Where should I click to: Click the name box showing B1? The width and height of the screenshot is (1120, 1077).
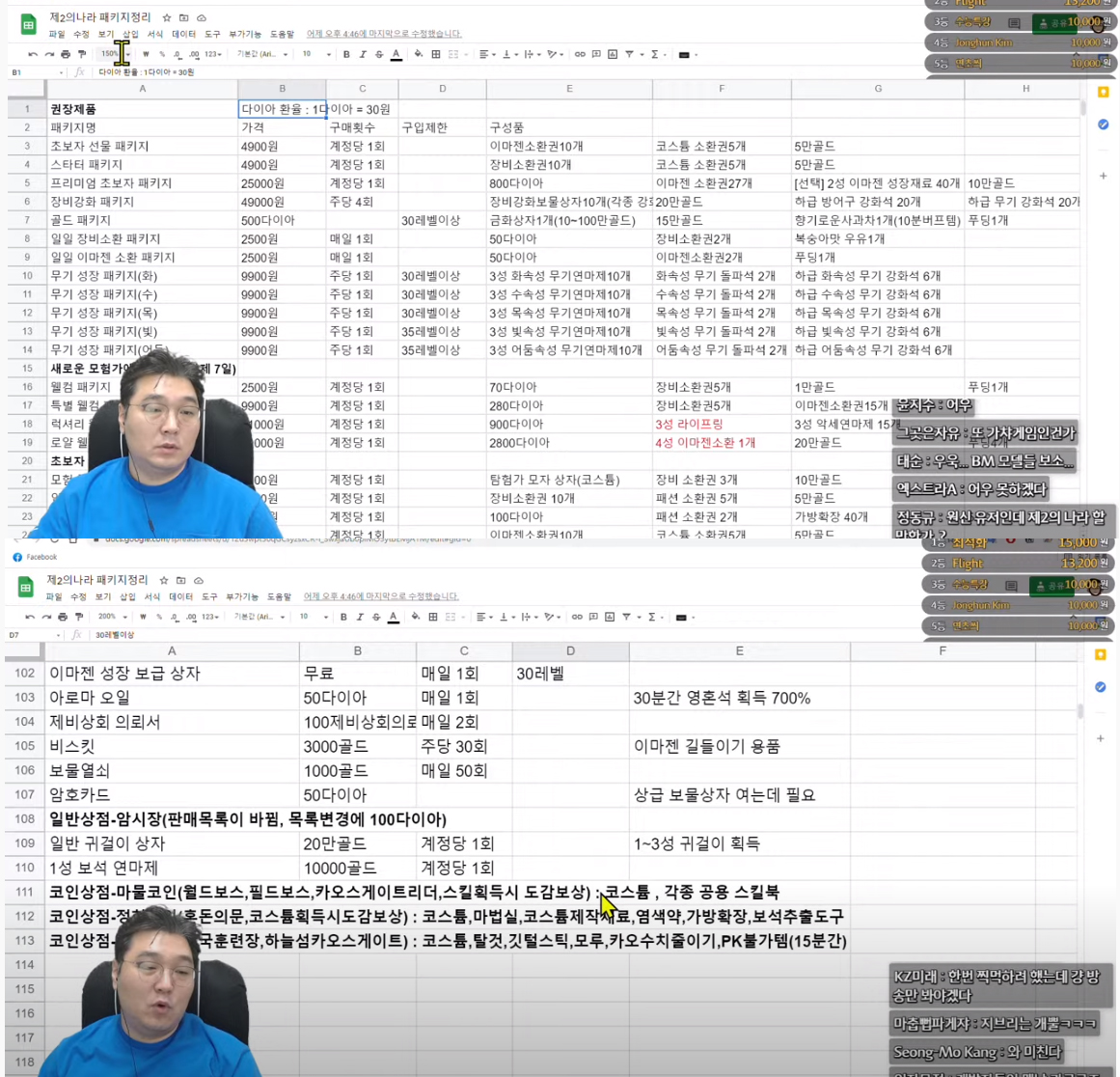point(36,72)
